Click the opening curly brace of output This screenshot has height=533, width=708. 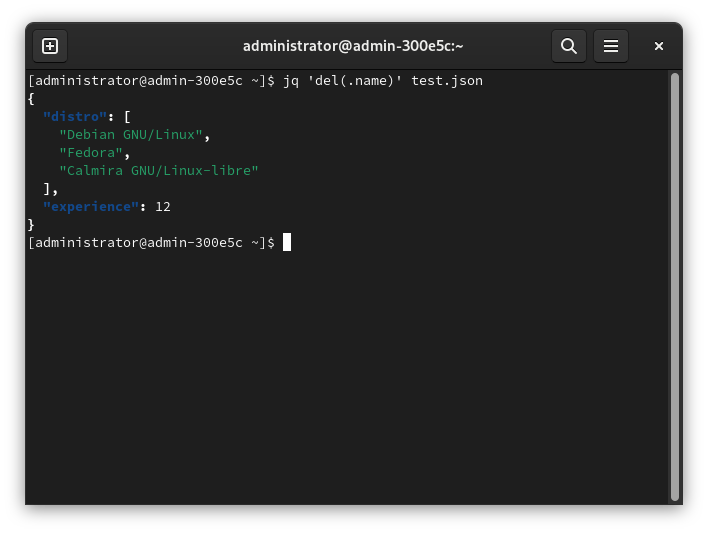tap(31, 98)
